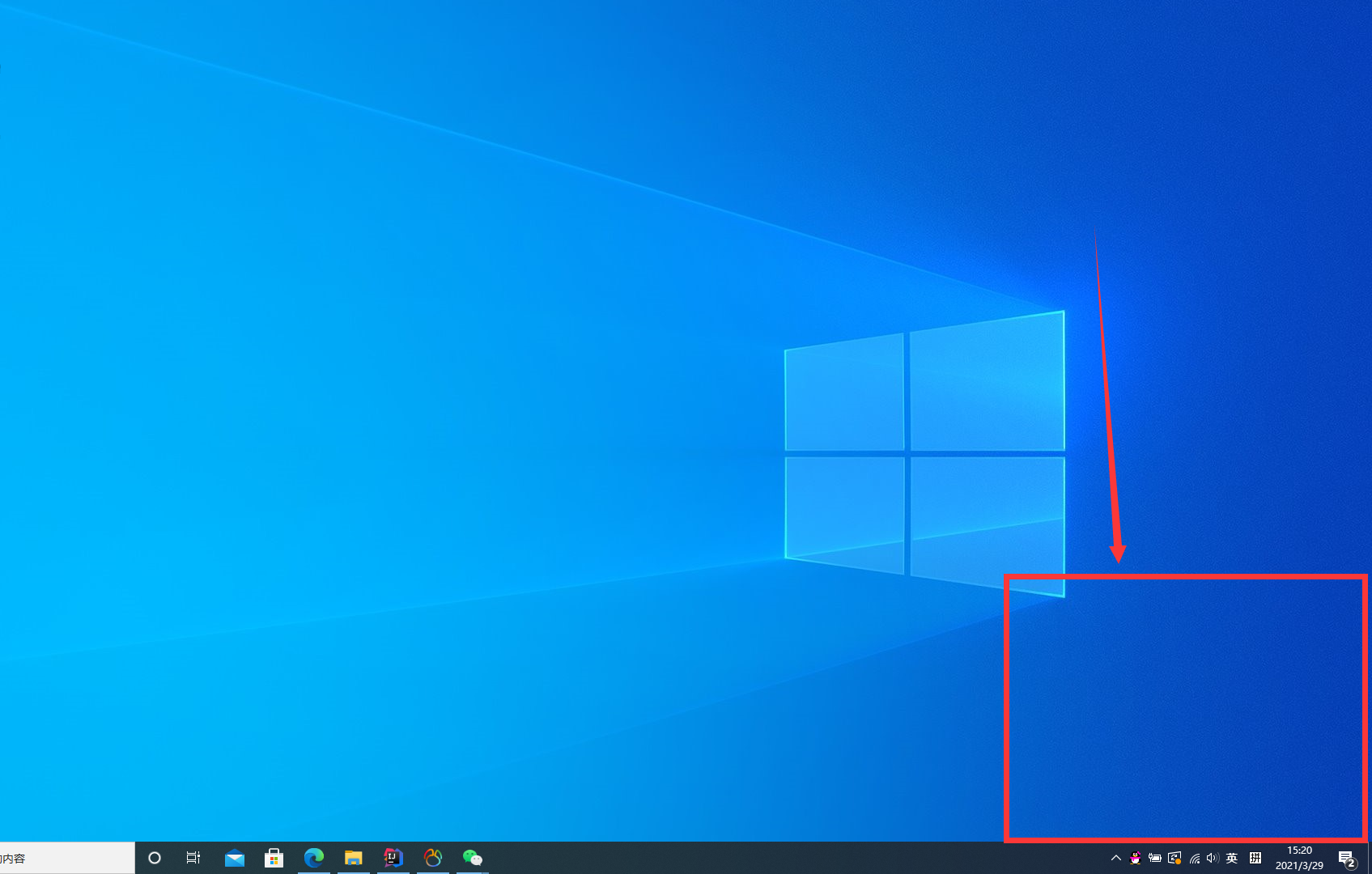Open QQ penguin icon in system tray

[x=1136, y=858]
